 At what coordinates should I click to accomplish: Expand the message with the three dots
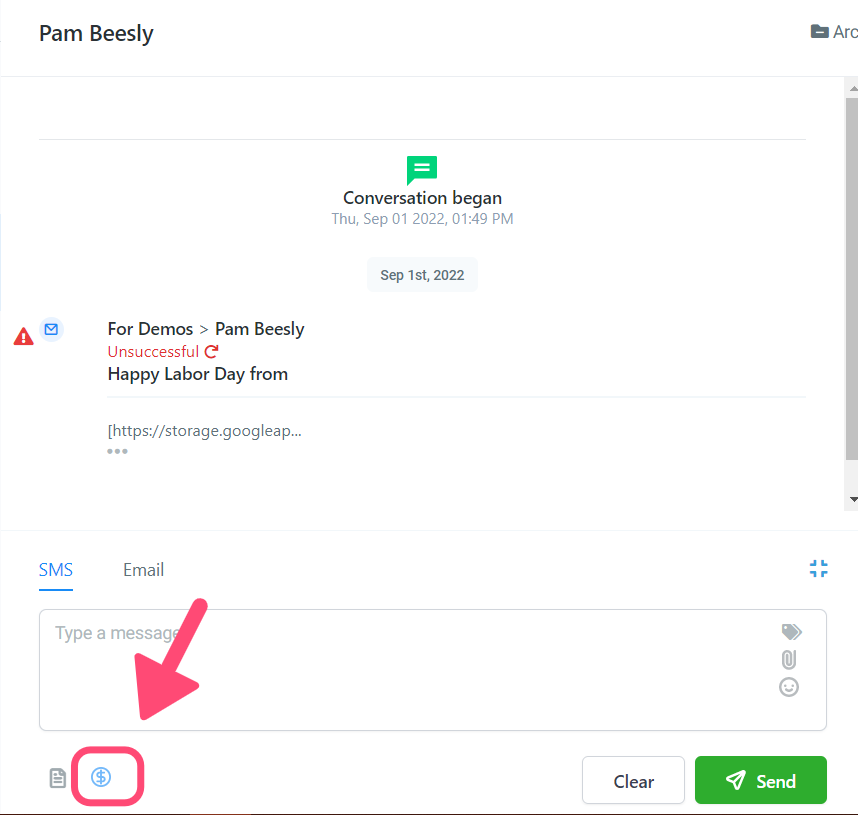click(117, 451)
